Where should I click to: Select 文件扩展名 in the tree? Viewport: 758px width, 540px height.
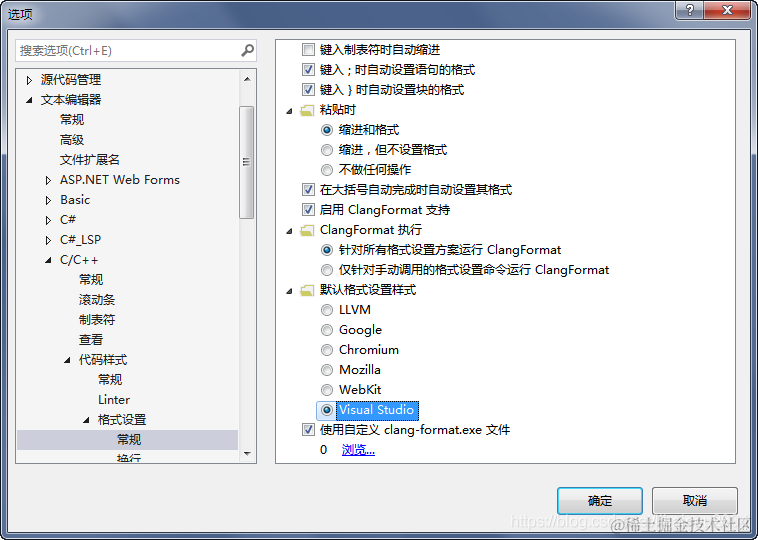89,160
